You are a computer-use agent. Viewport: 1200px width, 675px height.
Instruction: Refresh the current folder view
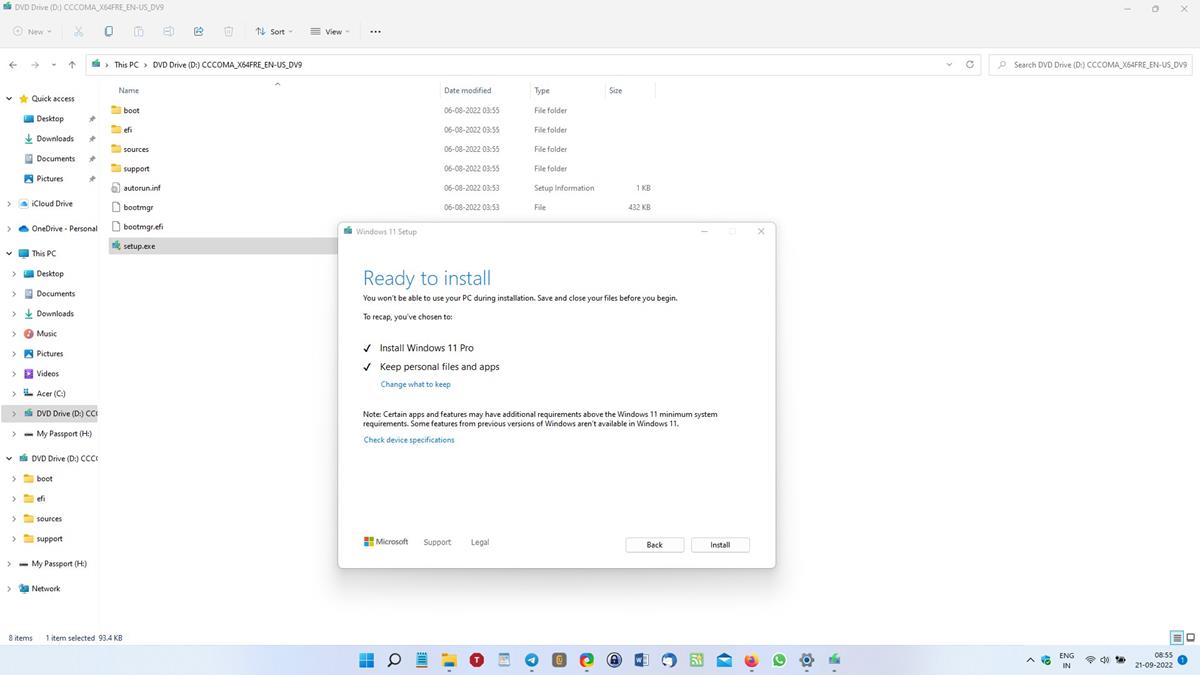point(969,64)
